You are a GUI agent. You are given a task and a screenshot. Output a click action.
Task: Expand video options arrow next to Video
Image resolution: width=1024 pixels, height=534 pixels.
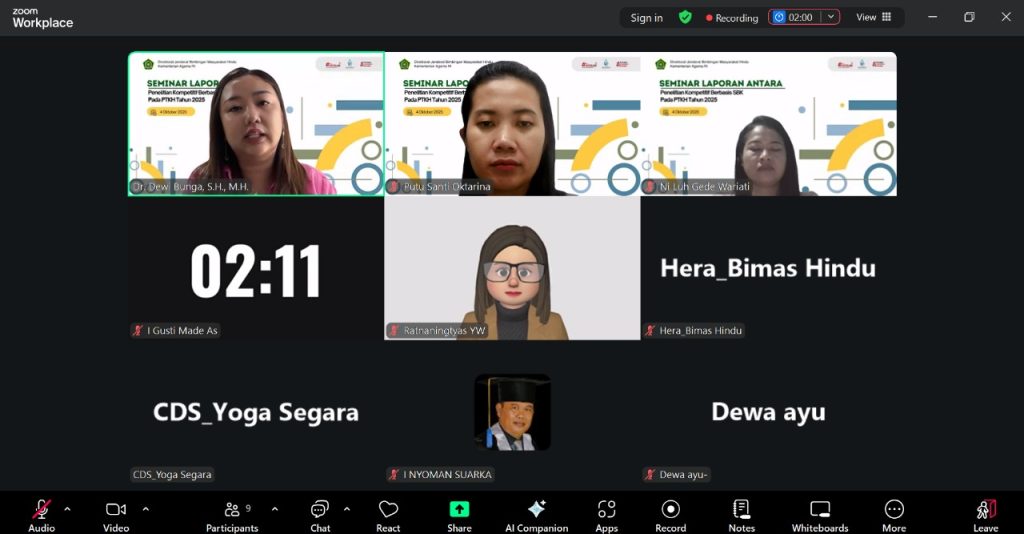145,509
